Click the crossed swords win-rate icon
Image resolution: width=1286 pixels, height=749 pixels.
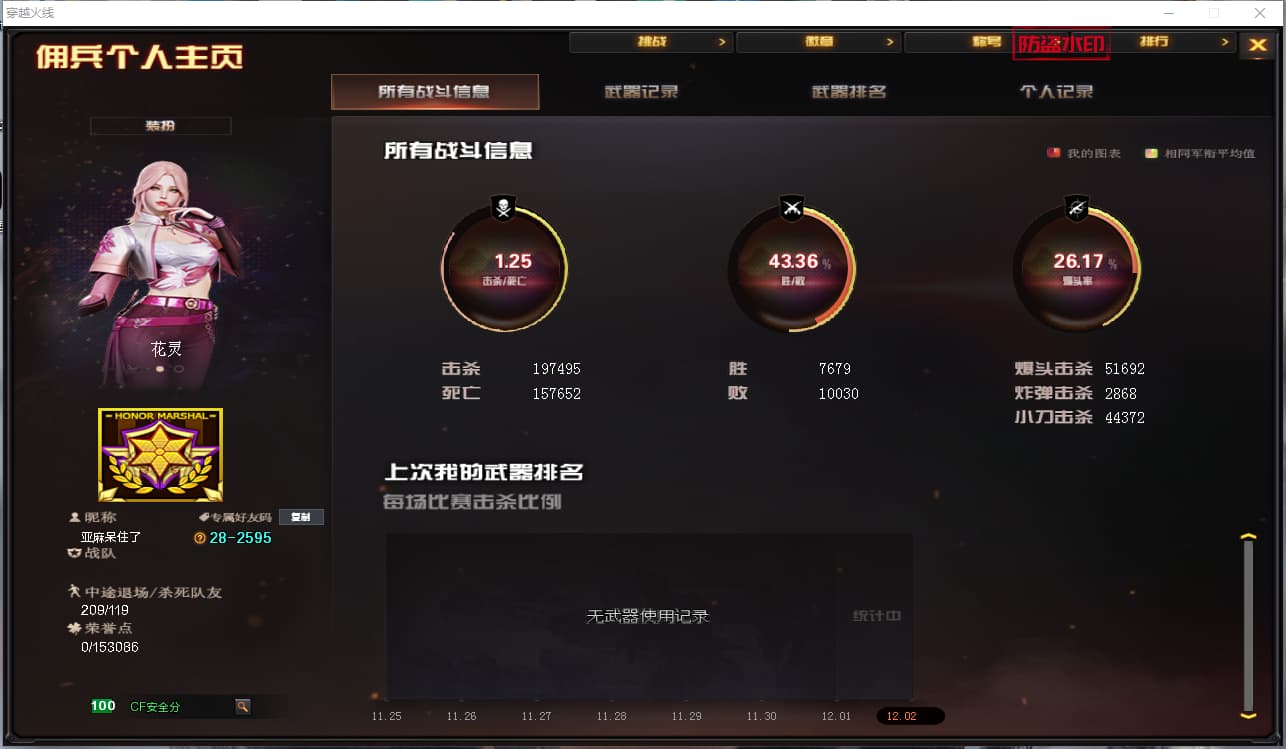(792, 208)
